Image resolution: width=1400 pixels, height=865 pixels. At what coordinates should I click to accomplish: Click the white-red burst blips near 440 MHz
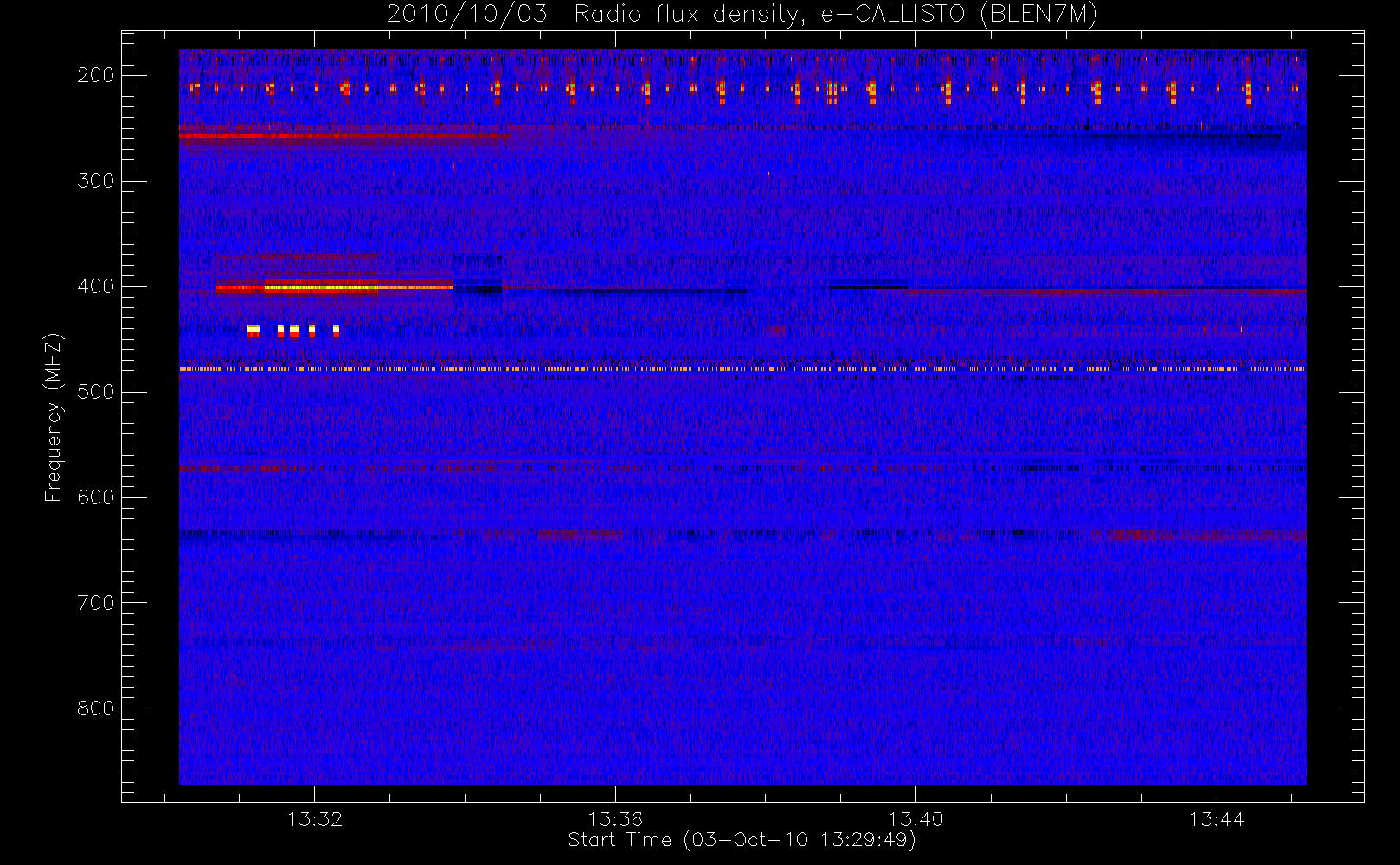[x=293, y=330]
